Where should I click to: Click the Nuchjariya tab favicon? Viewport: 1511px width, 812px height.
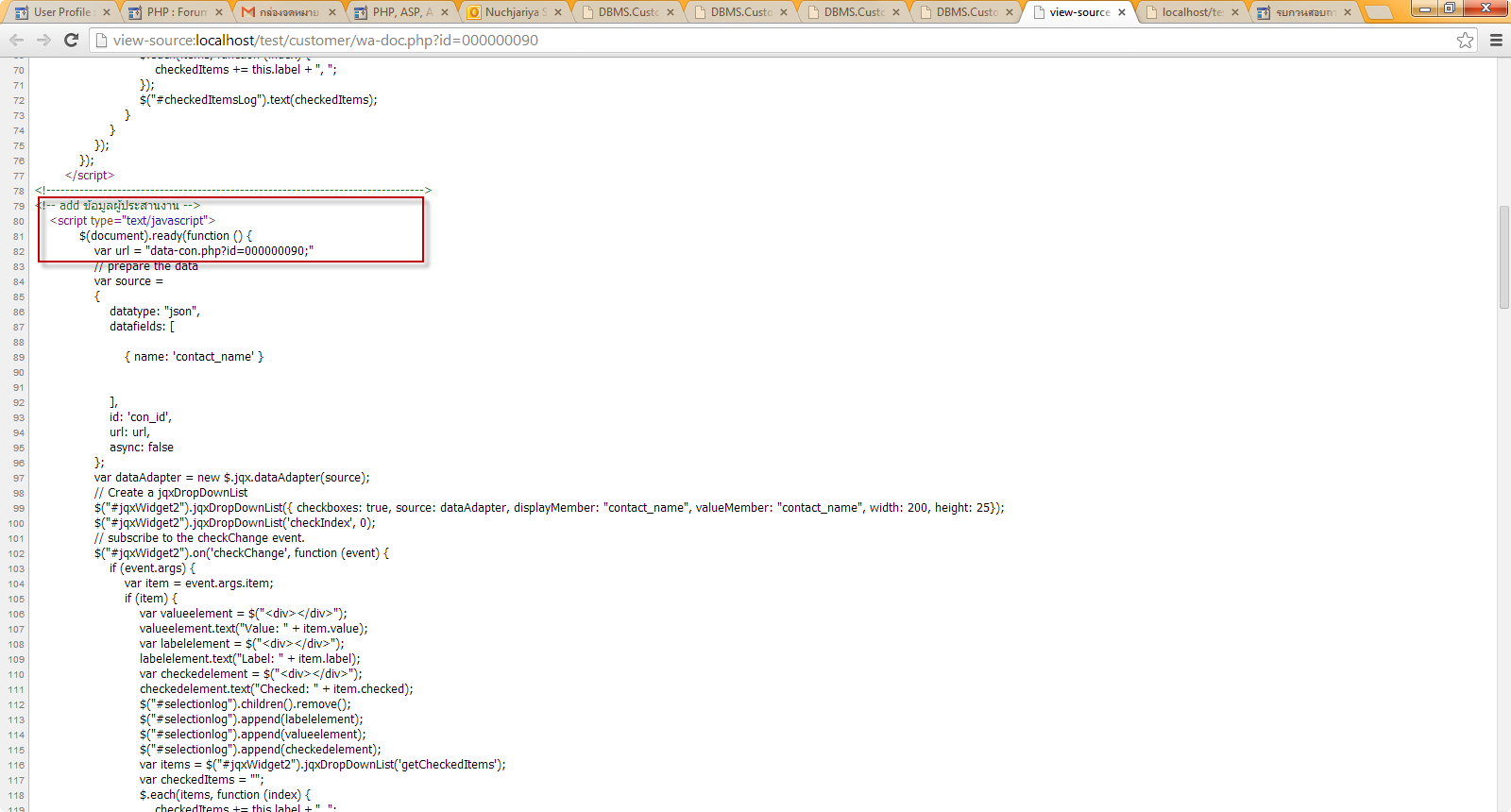[474, 12]
